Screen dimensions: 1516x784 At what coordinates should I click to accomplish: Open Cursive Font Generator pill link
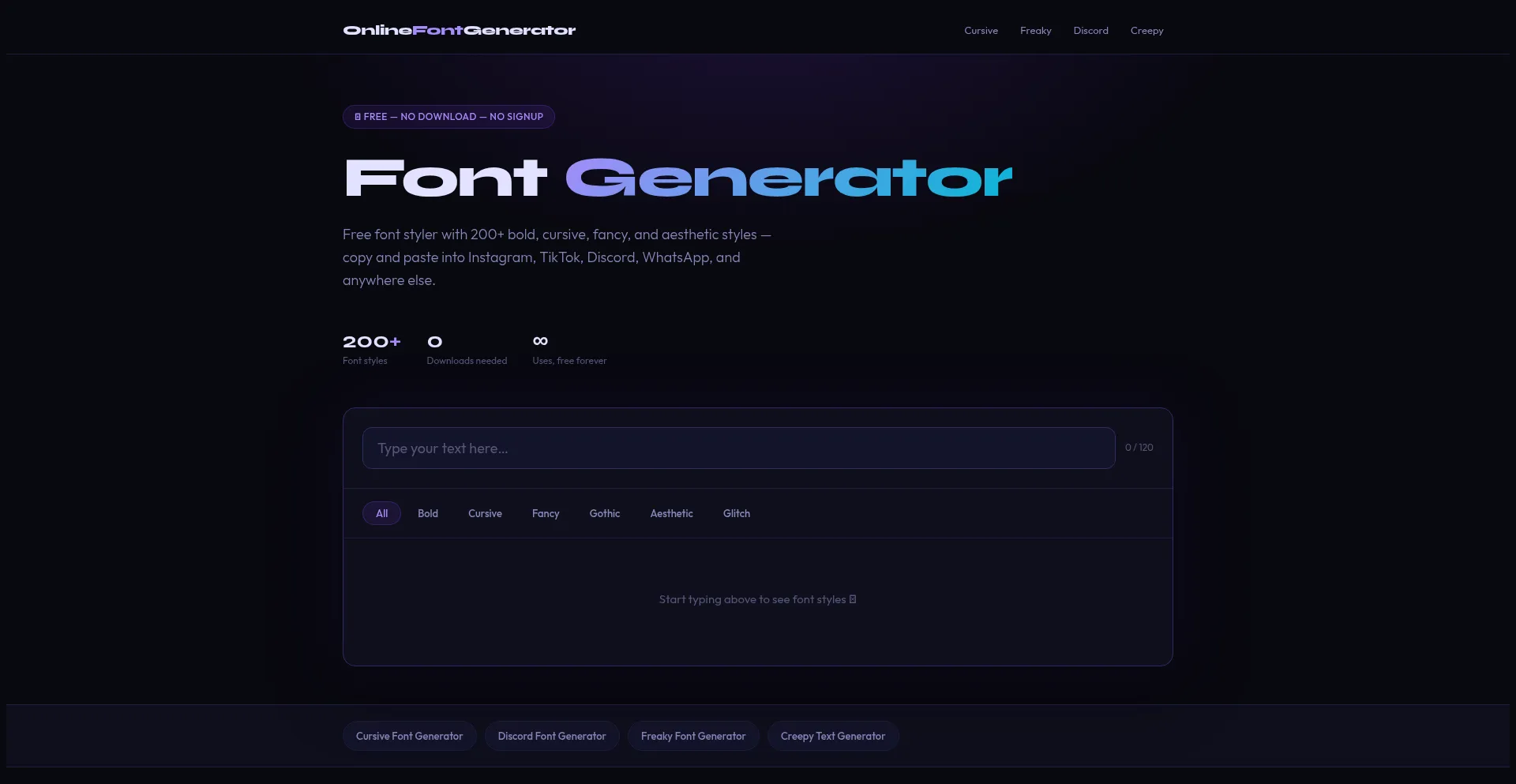(x=409, y=736)
